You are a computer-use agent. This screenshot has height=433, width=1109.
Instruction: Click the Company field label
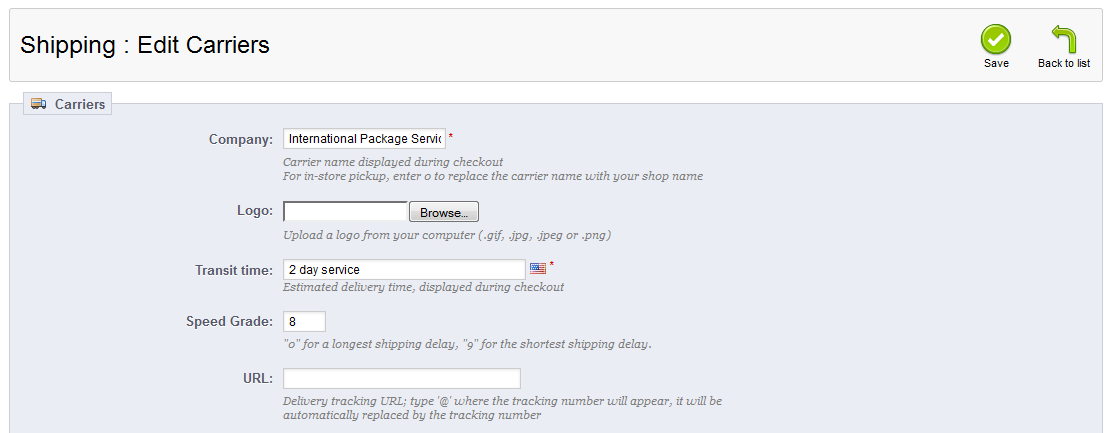tap(240, 139)
